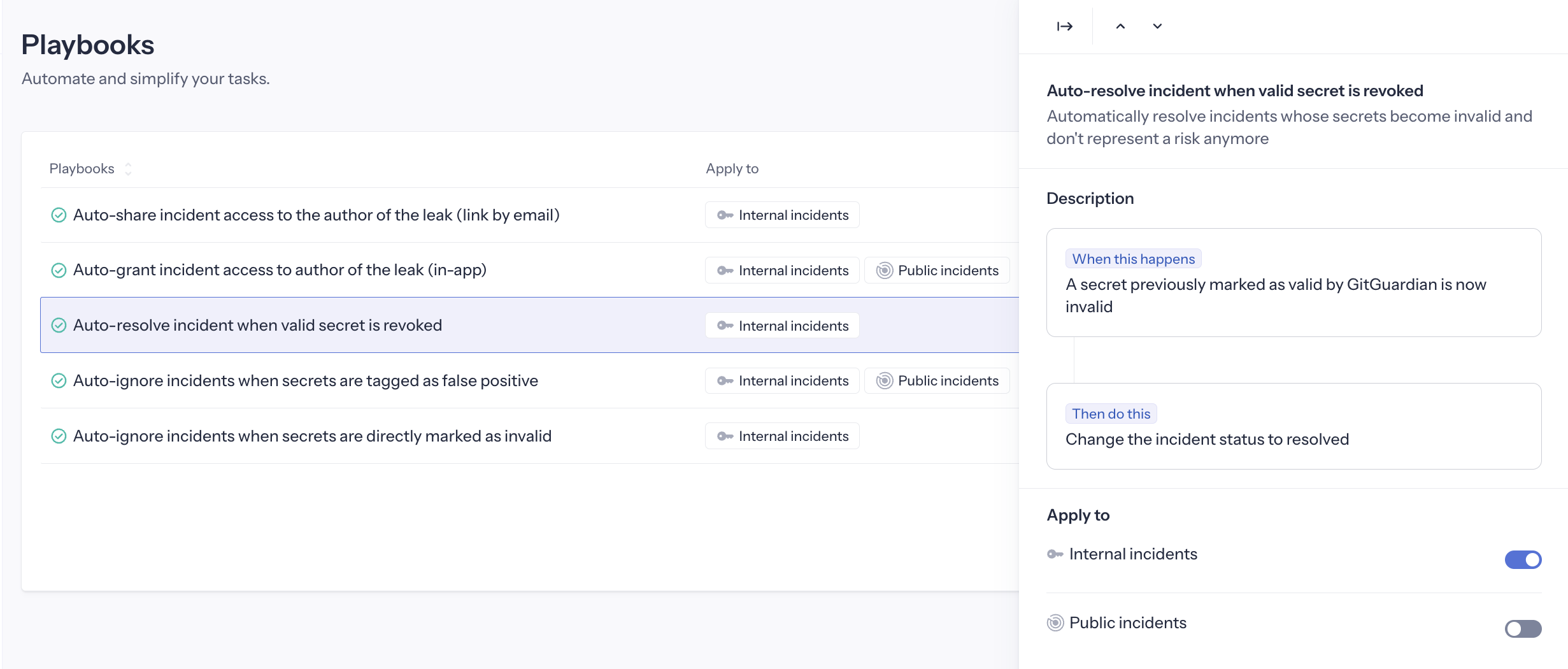Open Auto-share incident access playbook row
Viewport: 1568px width, 669px height.
coord(316,215)
